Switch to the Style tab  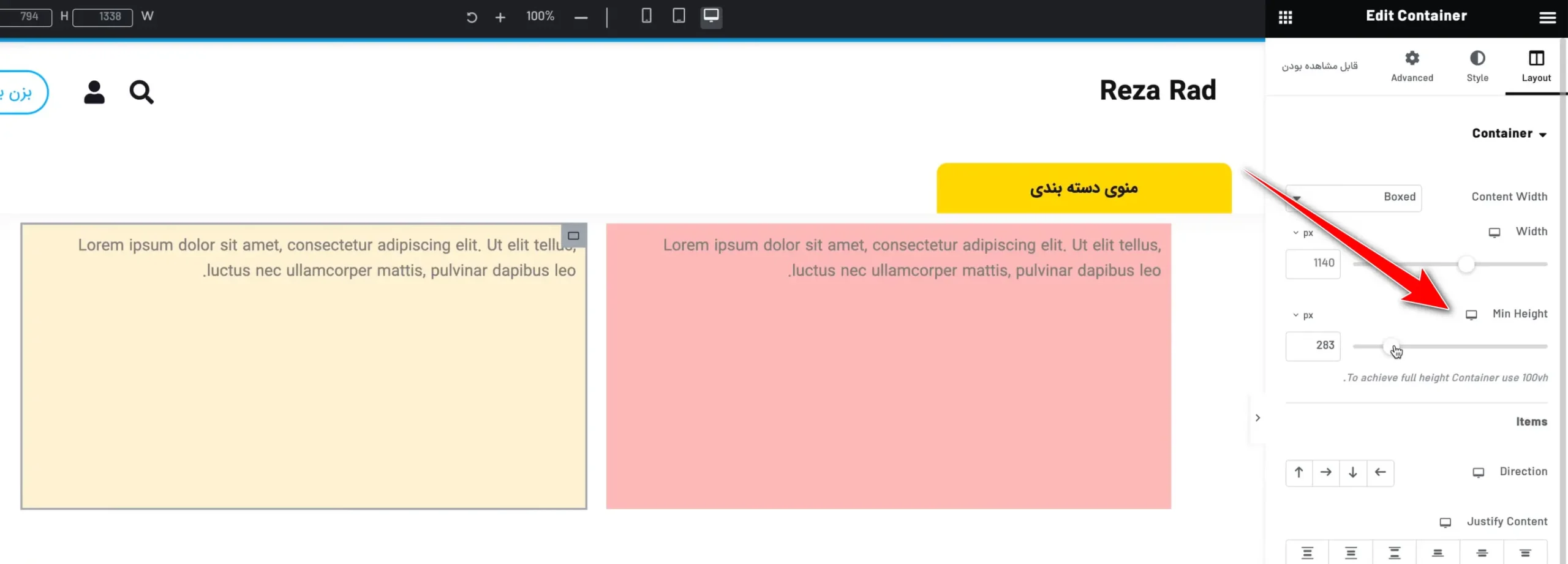pos(1477,66)
